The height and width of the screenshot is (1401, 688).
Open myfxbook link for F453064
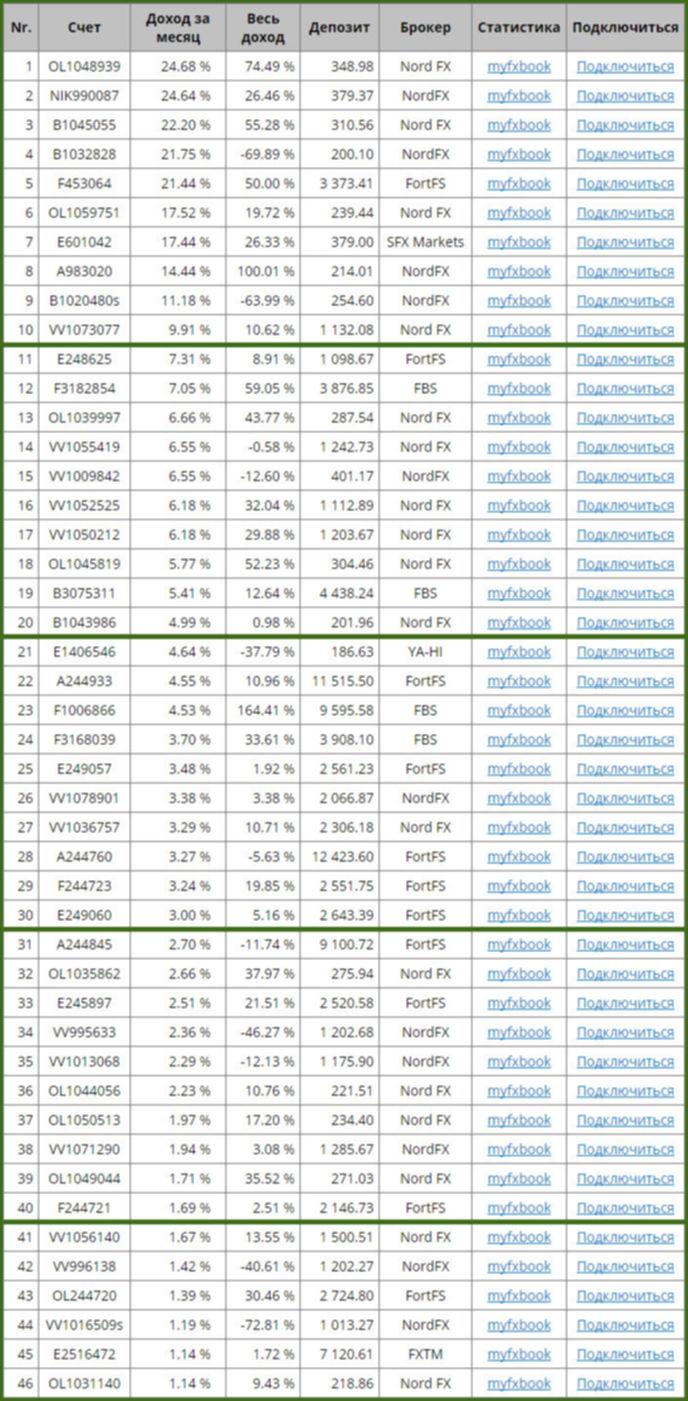click(x=519, y=183)
